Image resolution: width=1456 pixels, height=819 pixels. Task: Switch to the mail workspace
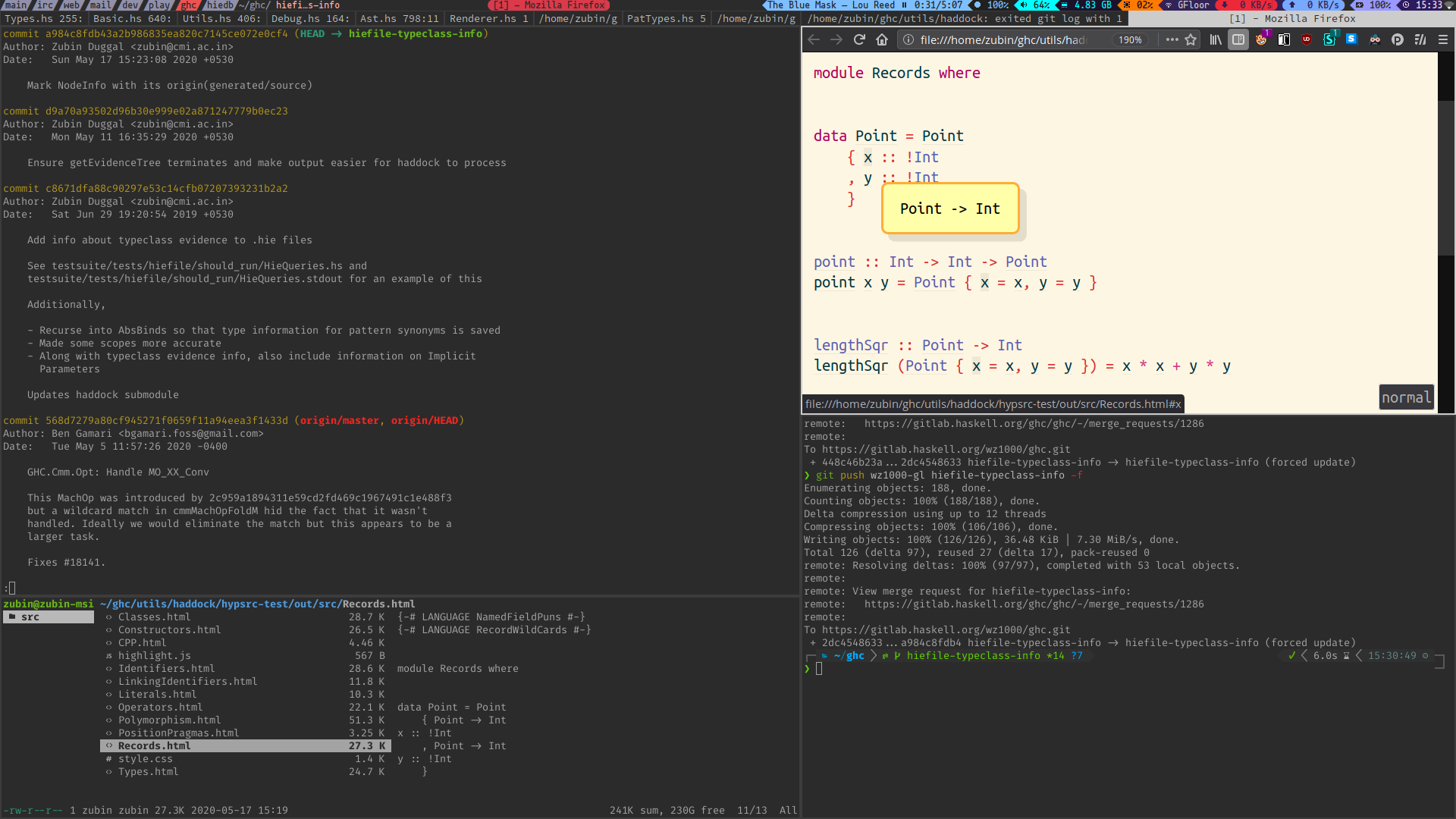[100, 5]
